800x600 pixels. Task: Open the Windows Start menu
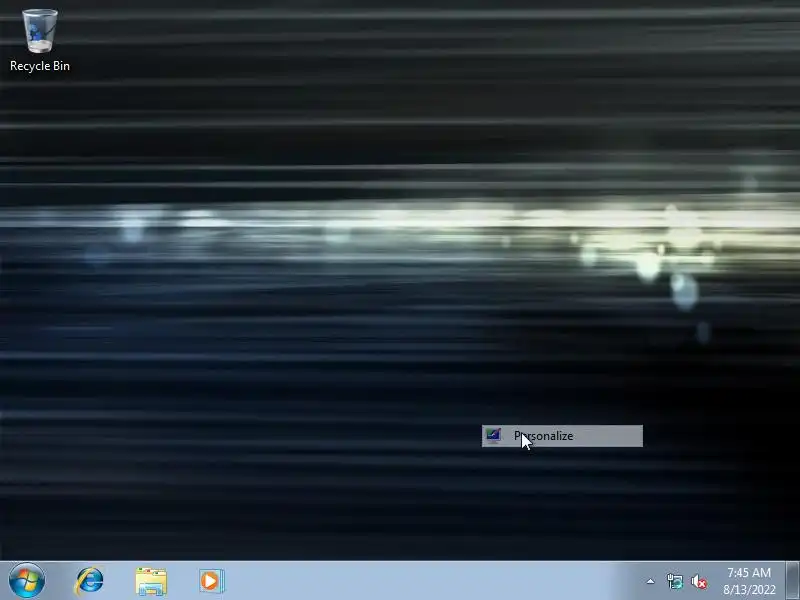(27, 581)
